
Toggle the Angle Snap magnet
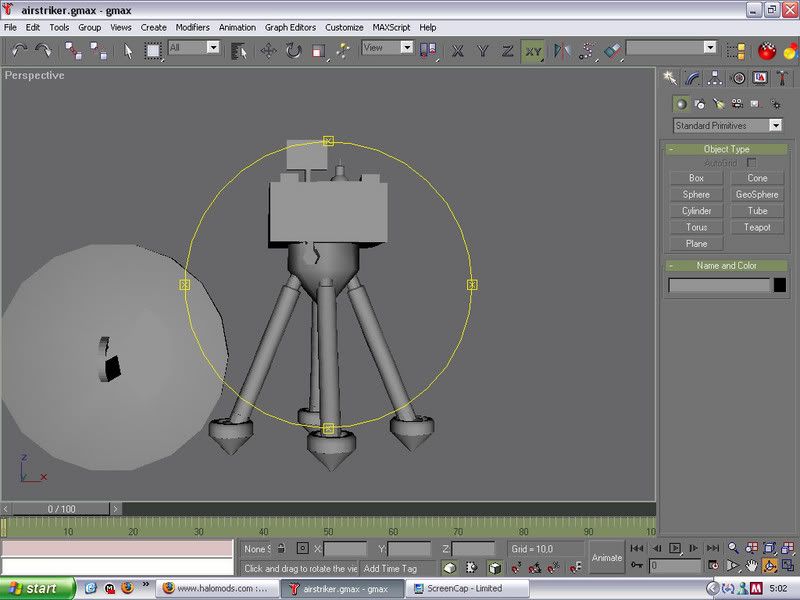click(535, 567)
